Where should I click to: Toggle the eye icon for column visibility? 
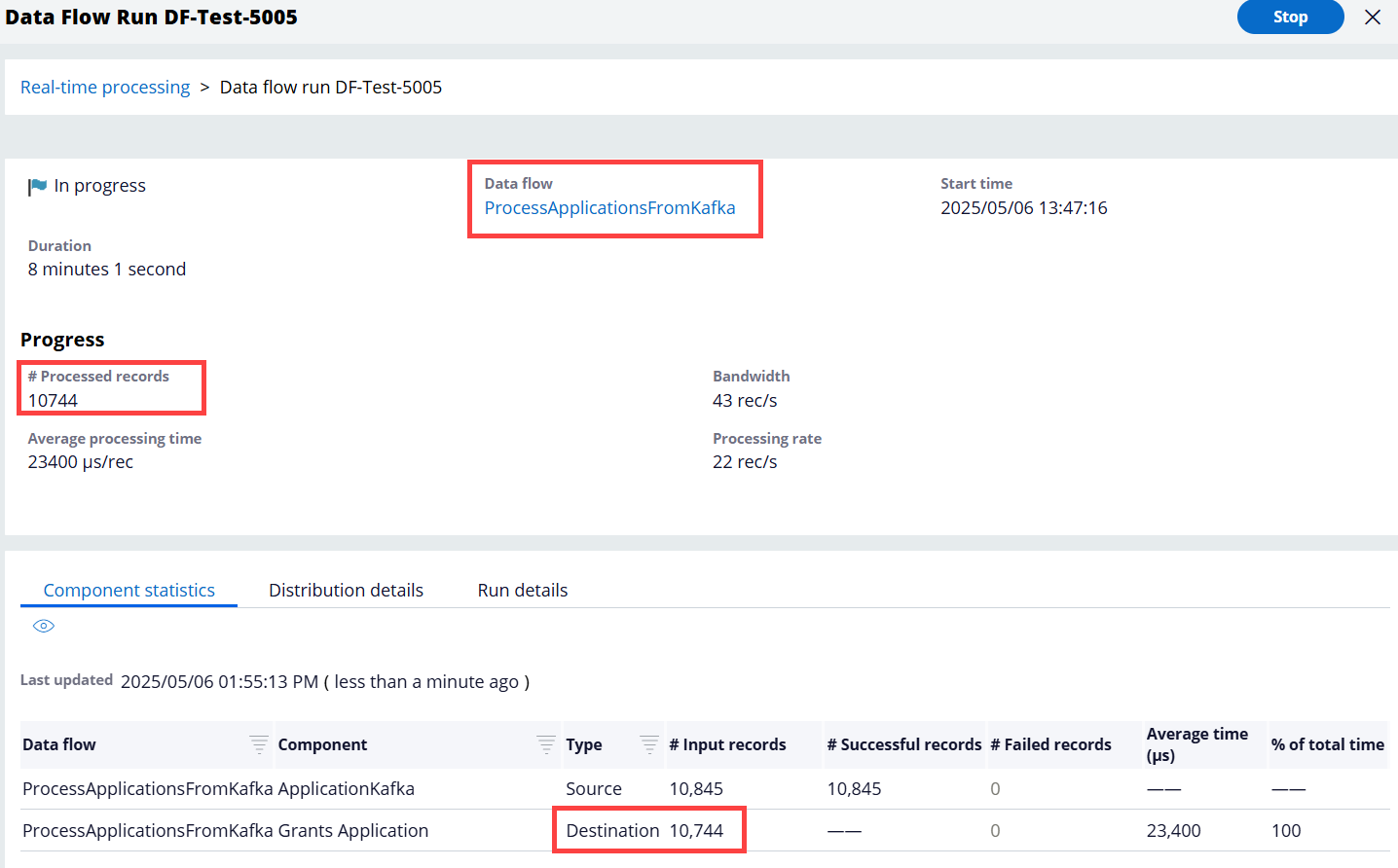44,626
